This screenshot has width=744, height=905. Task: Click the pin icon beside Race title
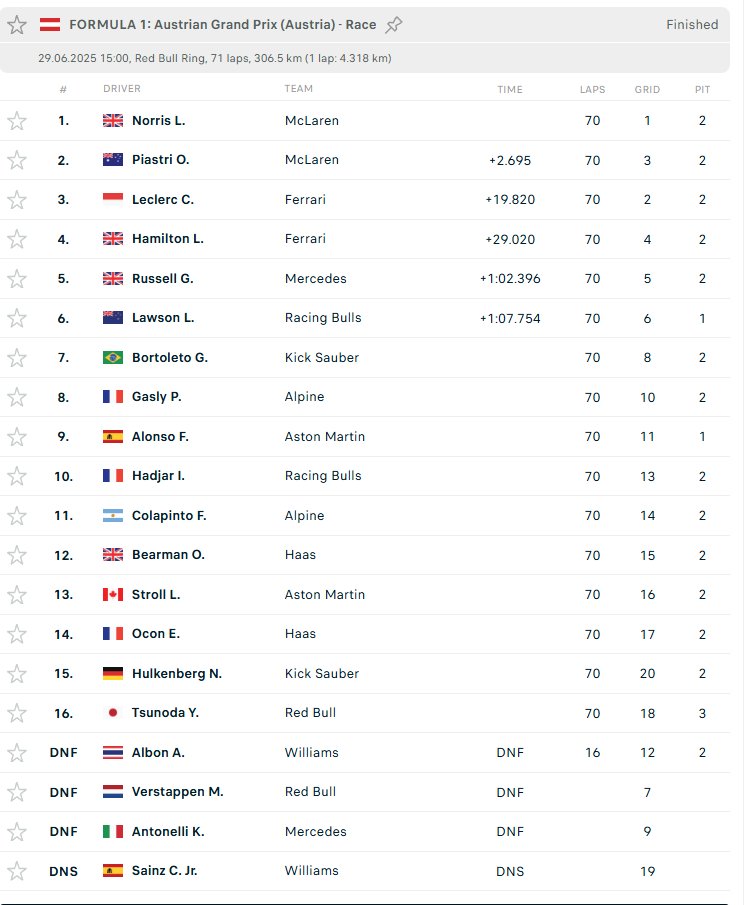394,25
